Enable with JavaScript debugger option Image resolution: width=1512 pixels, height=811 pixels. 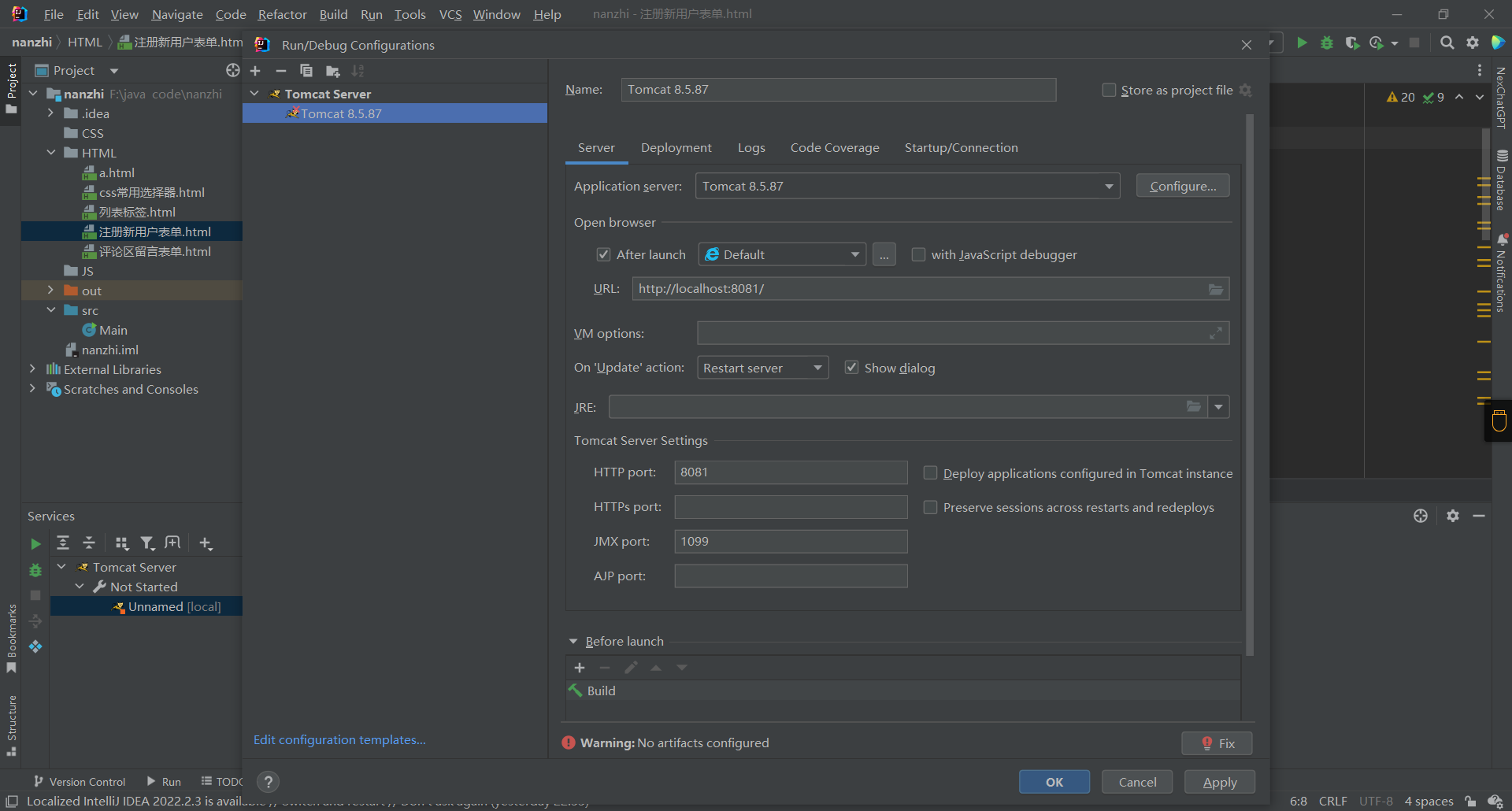click(918, 254)
